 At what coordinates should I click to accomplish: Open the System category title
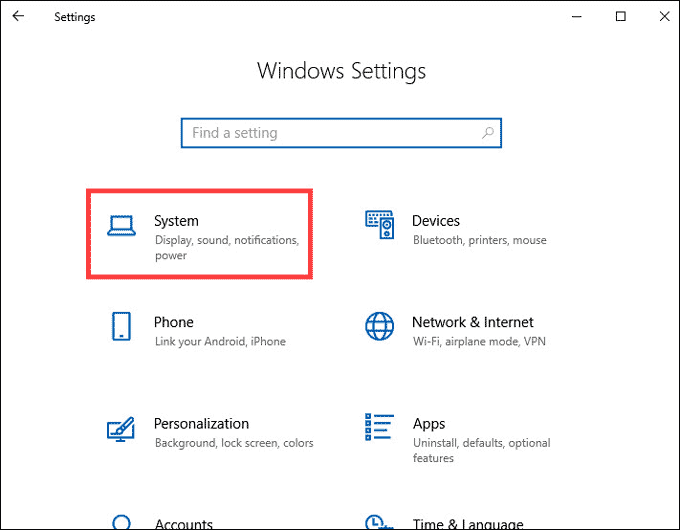(177, 221)
